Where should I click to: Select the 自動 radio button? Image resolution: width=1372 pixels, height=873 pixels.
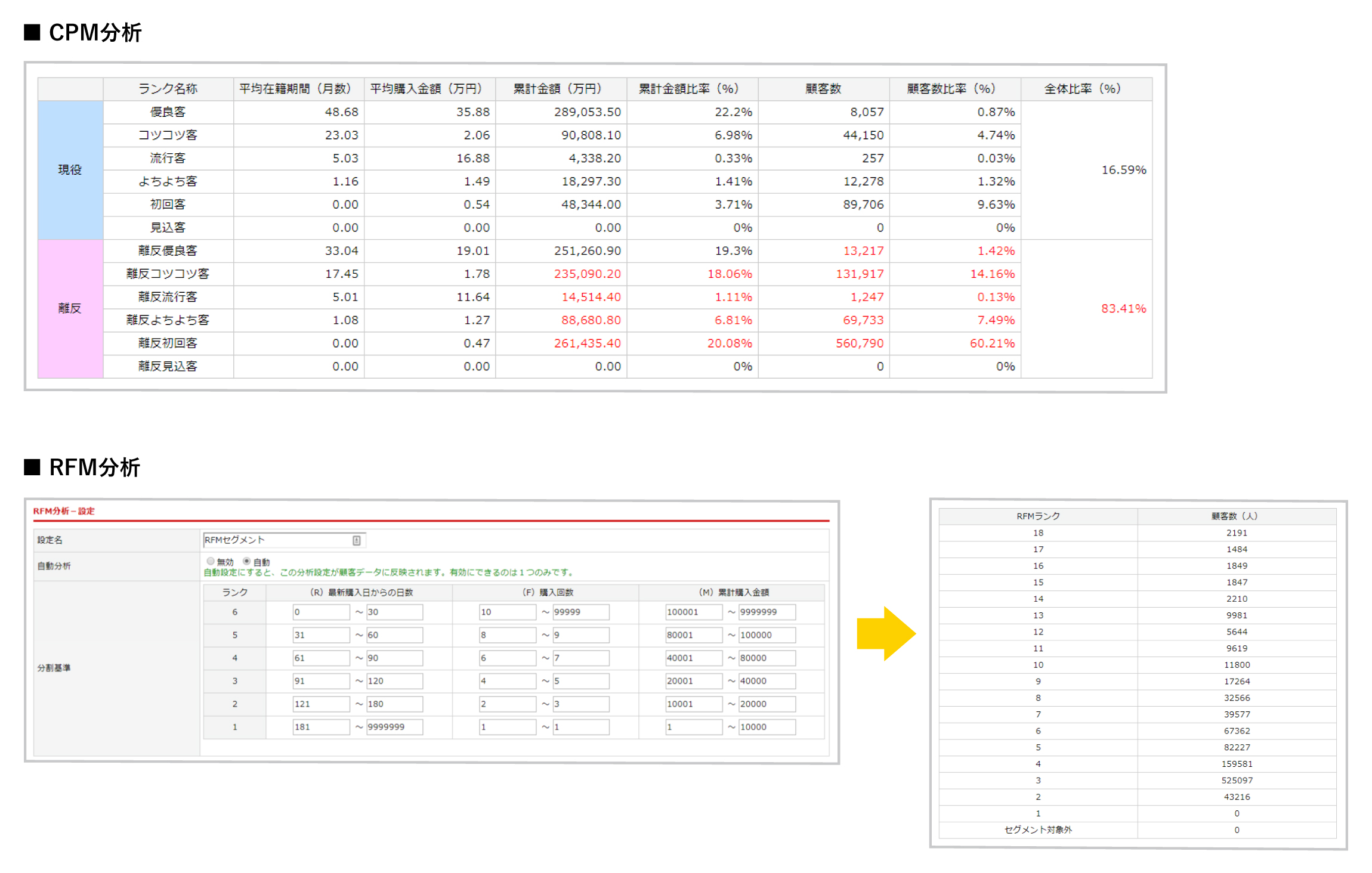point(246,561)
